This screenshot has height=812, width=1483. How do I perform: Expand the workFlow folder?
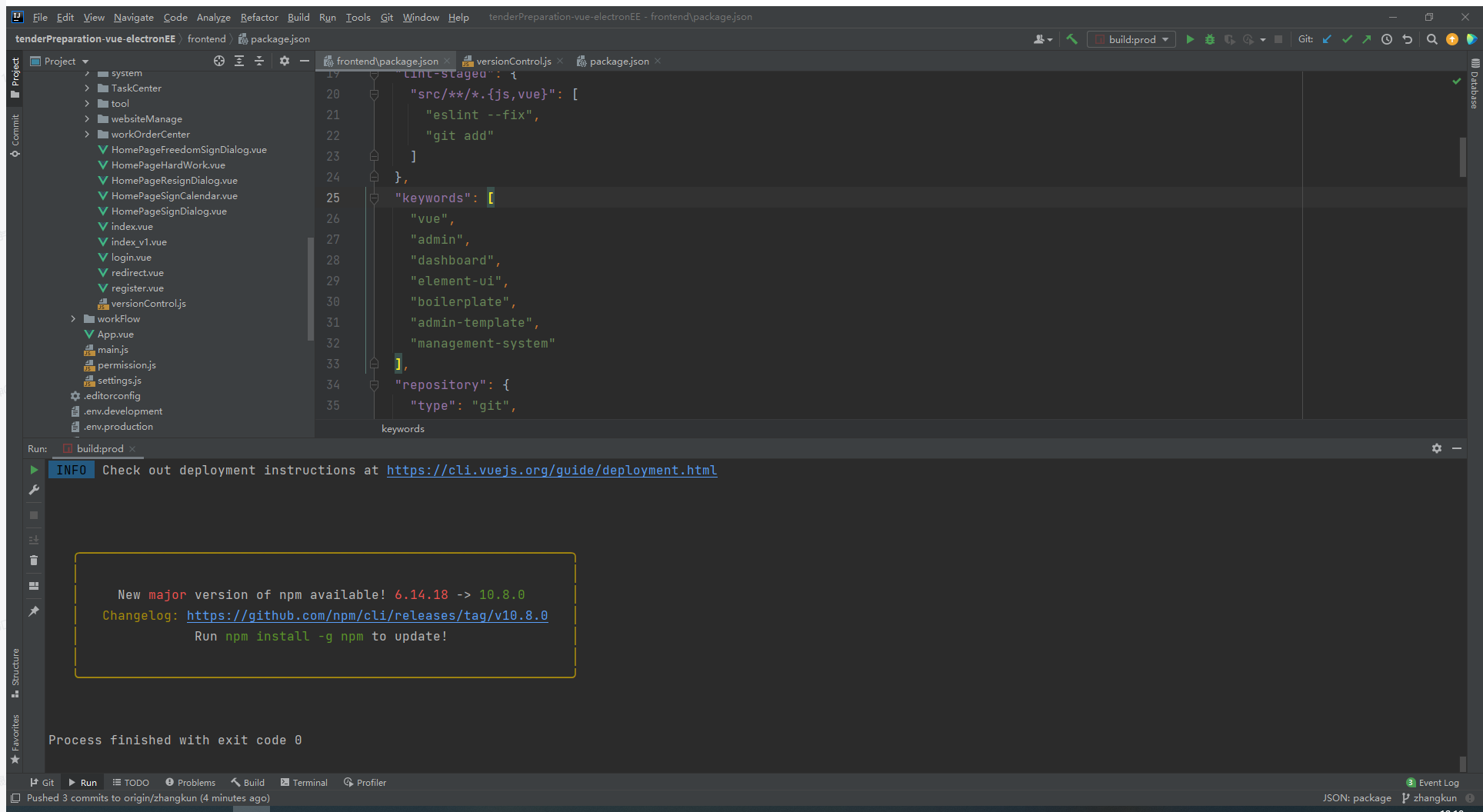coord(74,319)
